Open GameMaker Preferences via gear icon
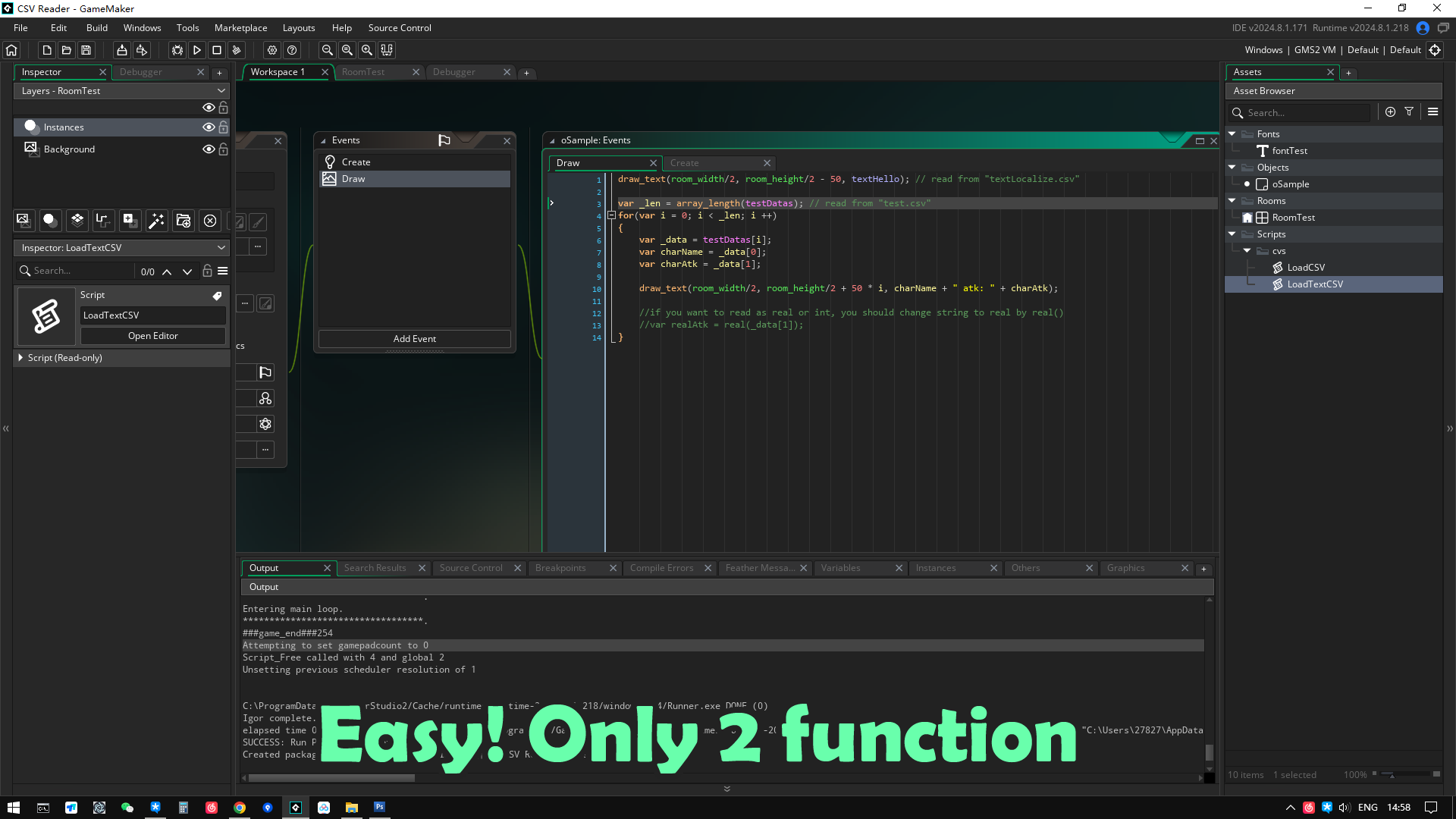This screenshot has height=819, width=1456. (x=272, y=50)
